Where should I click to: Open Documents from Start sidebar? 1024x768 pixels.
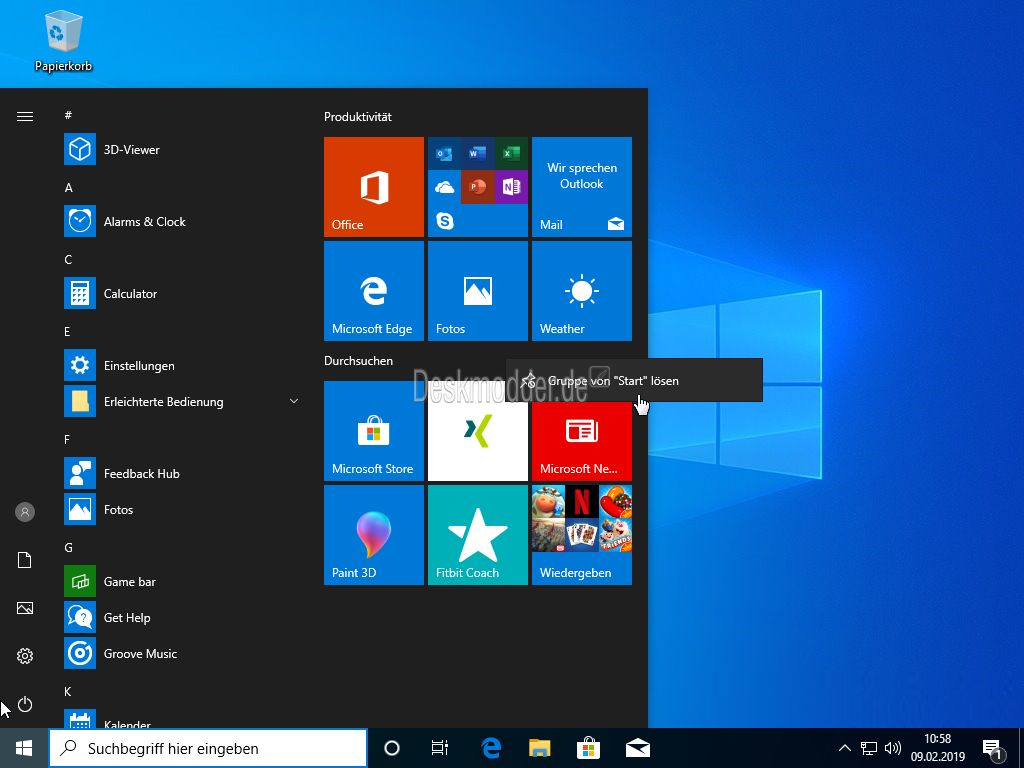coord(25,560)
